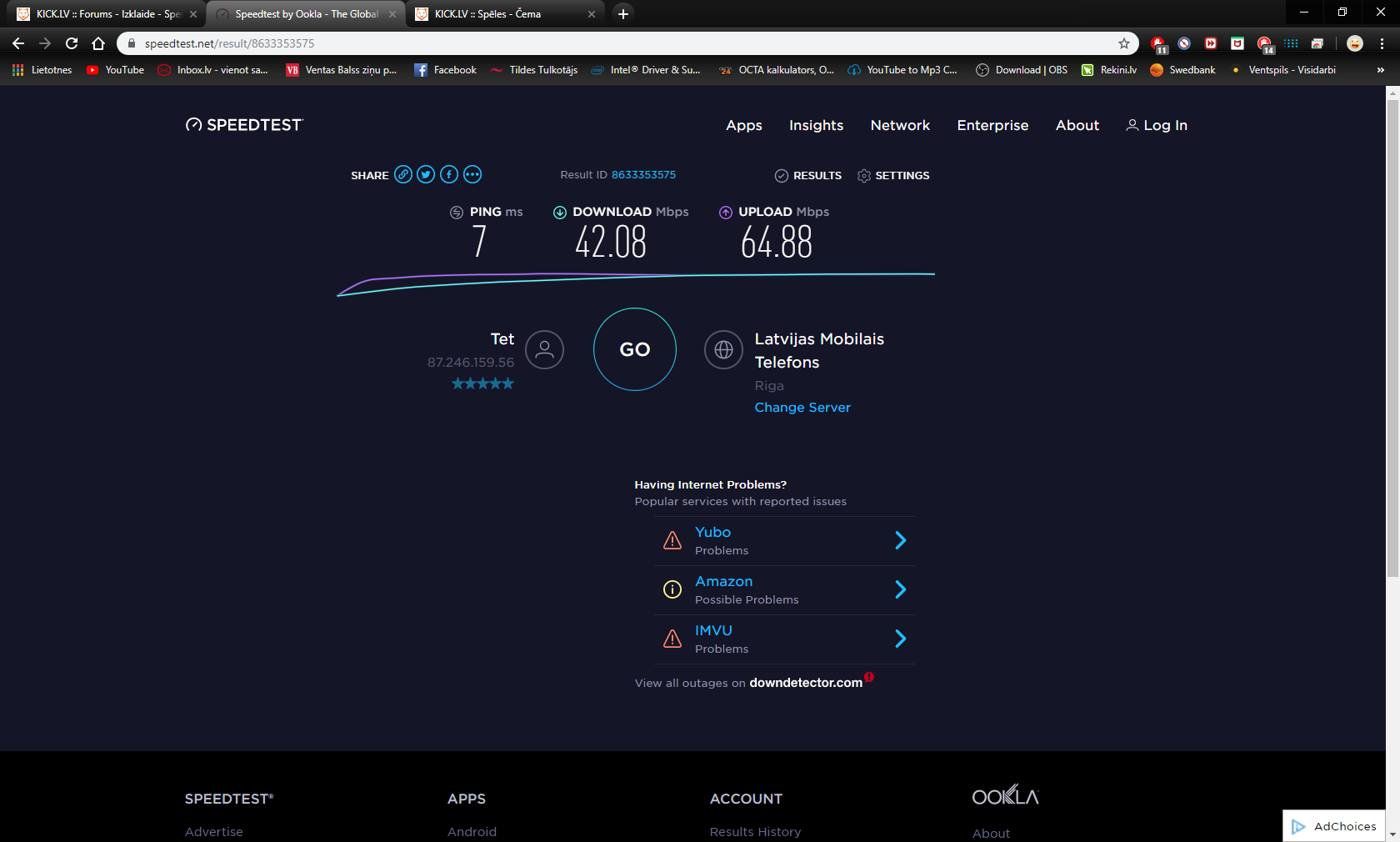Open RESULTS history
This screenshot has height=842, width=1400.
pyautogui.click(x=808, y=175)
